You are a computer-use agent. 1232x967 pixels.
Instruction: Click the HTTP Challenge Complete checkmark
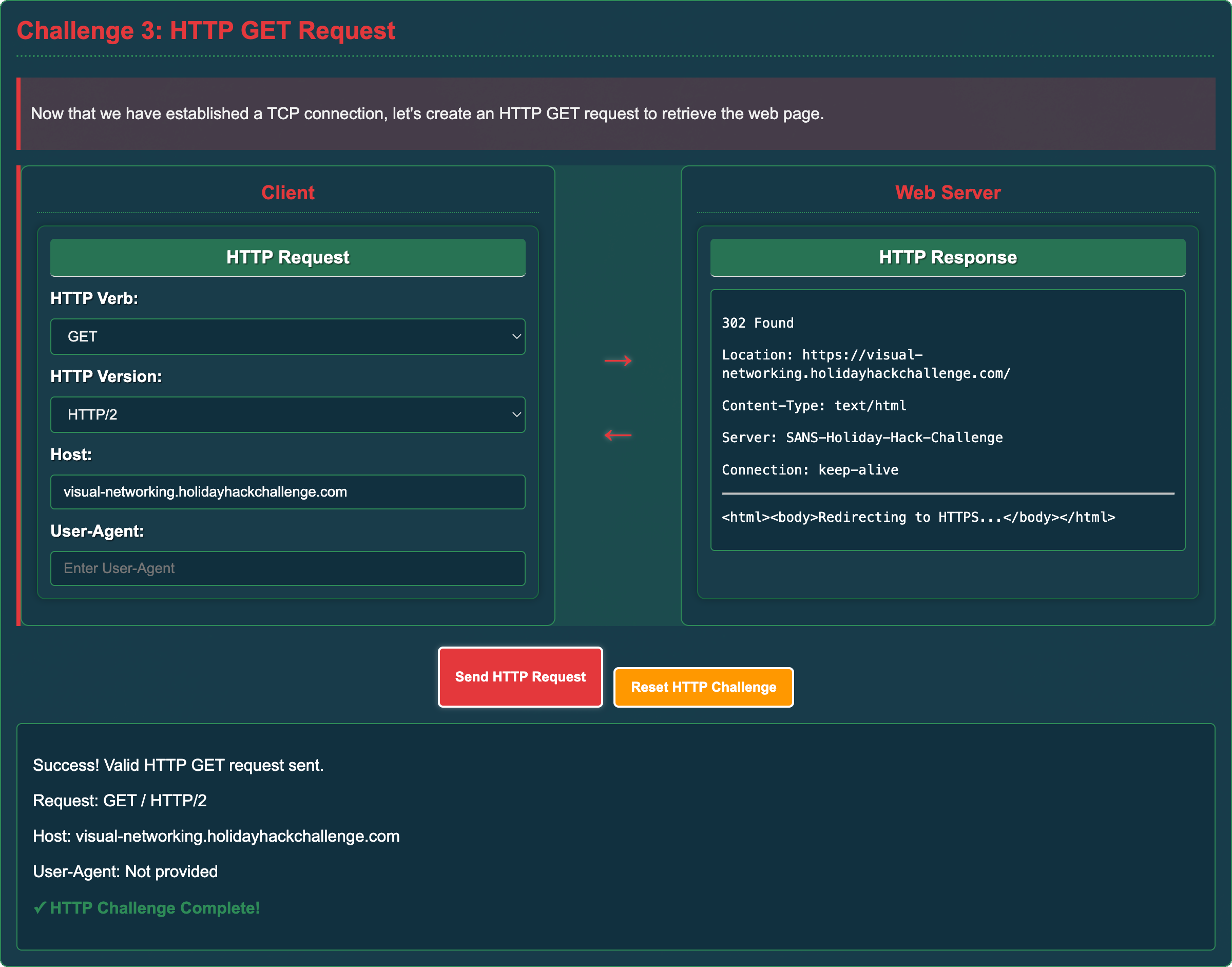[40, 907]
